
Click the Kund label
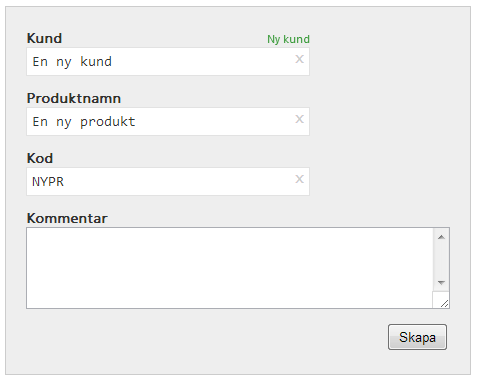click(x=44, y=38)
